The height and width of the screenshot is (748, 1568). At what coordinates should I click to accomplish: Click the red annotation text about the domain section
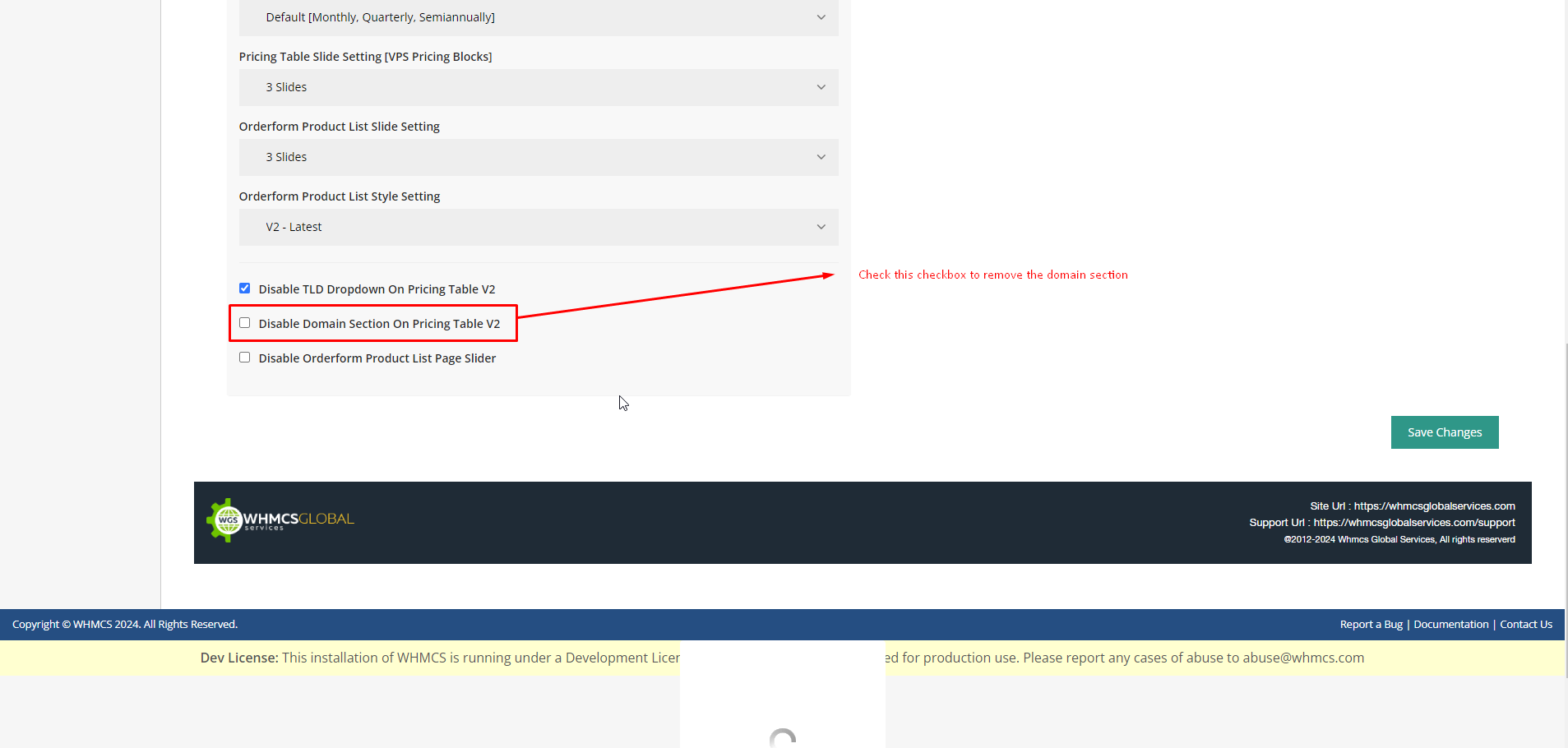992,275
